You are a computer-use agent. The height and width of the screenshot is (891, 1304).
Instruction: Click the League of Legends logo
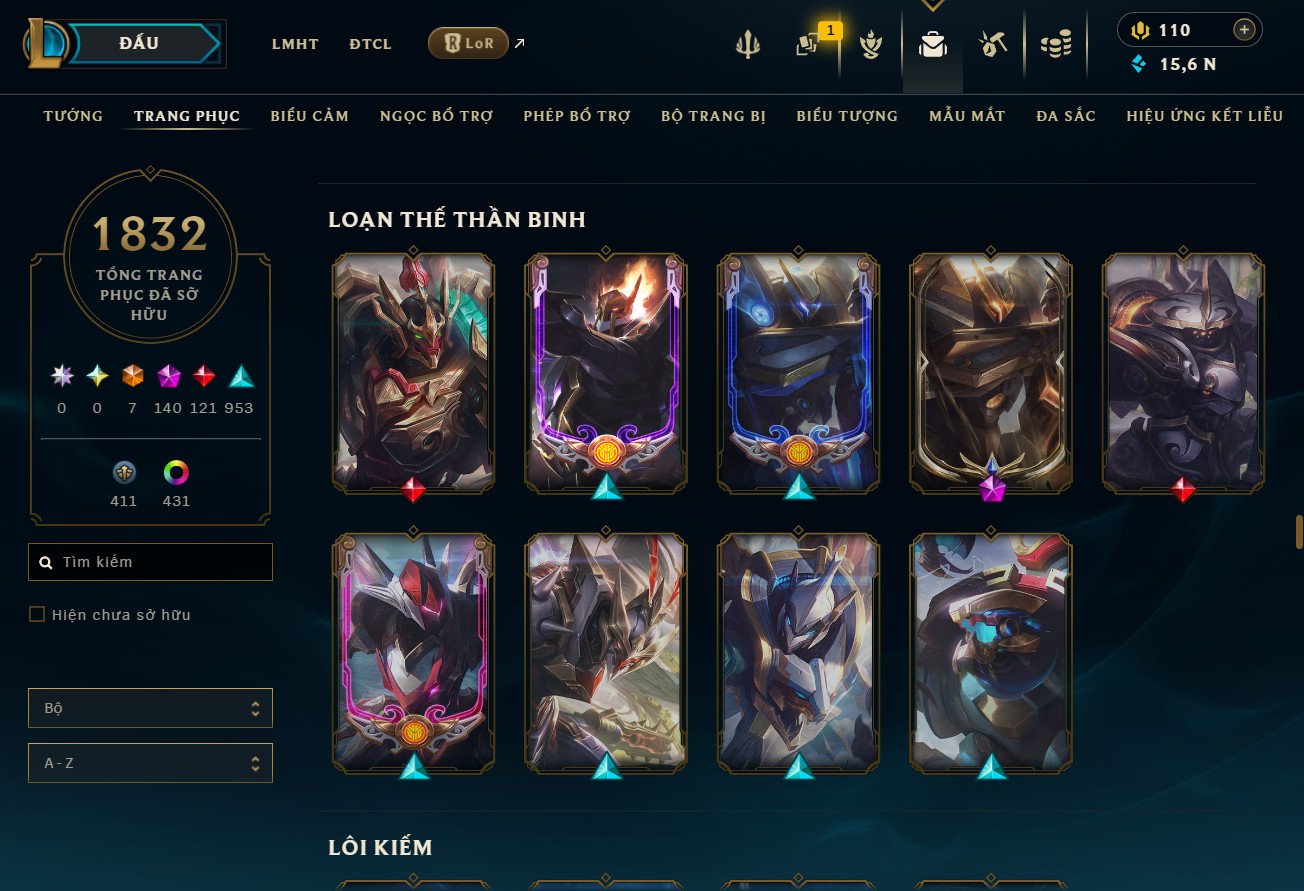[x=47, y=45]
